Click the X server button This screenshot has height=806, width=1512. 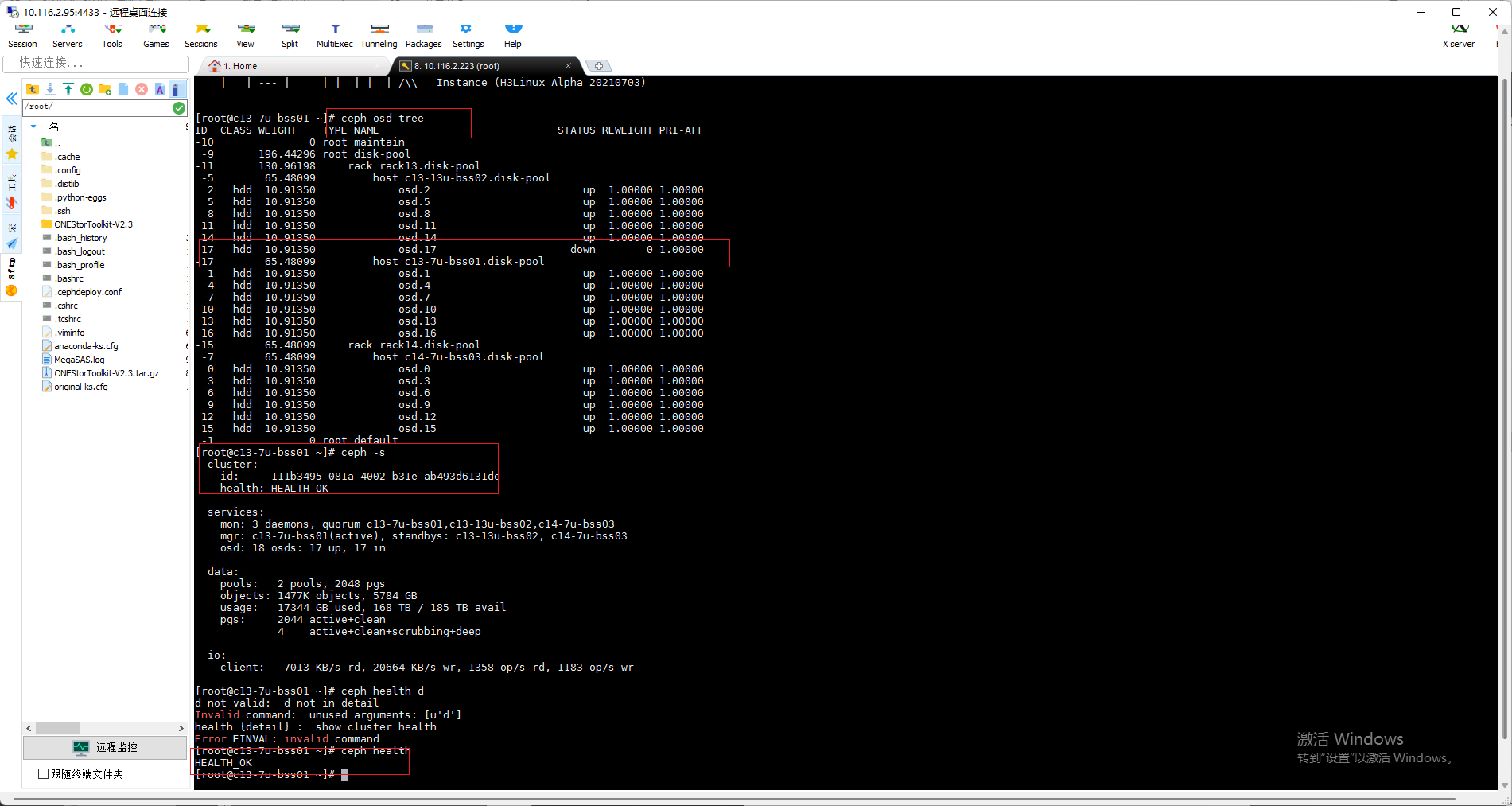1459,36
